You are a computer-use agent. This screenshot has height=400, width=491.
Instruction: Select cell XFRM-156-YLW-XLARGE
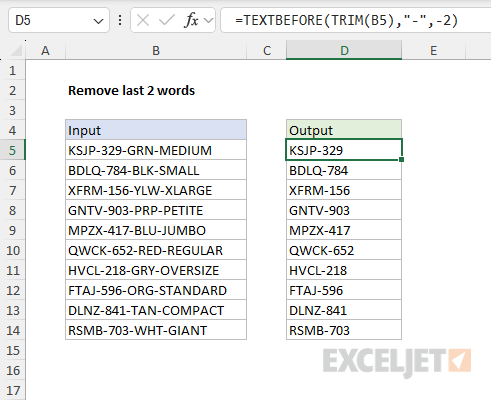point(156,190)
